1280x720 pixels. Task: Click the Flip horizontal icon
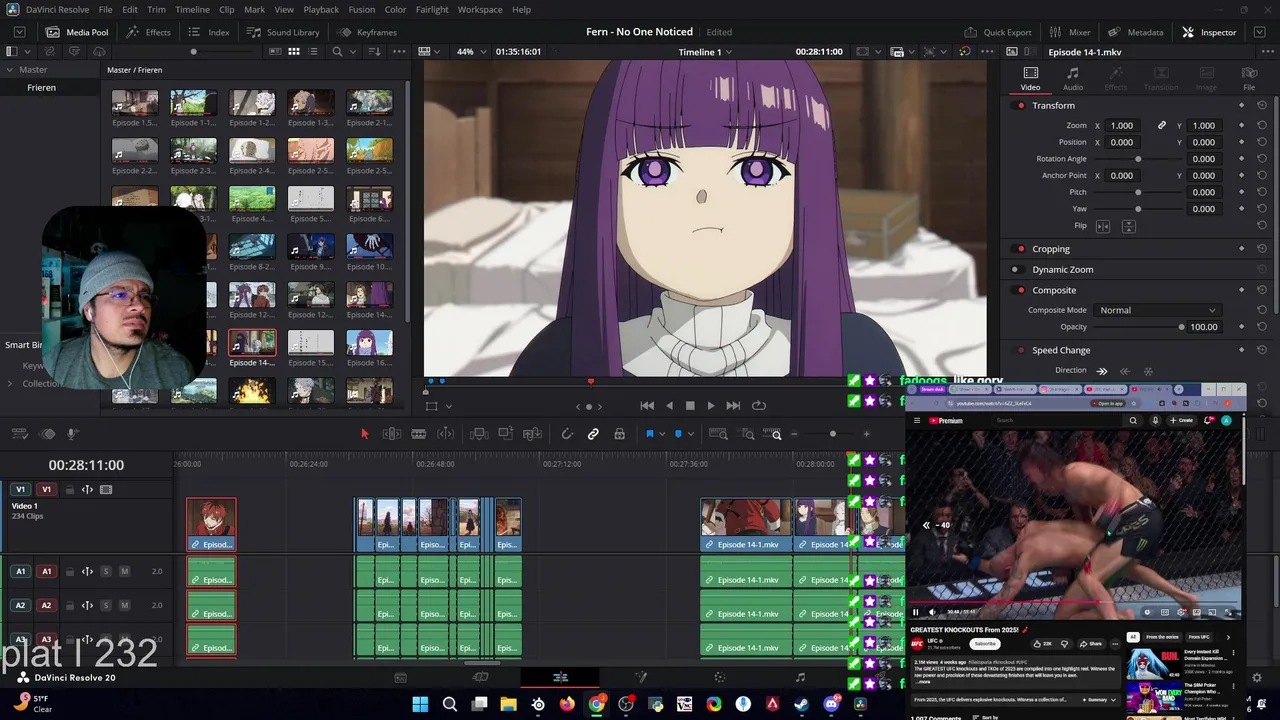(x=1103, y=226)
